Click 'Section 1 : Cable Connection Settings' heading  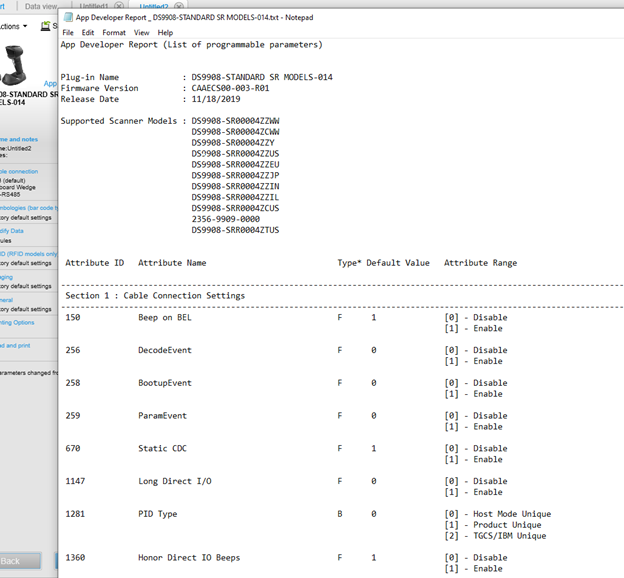coord(155,296)
